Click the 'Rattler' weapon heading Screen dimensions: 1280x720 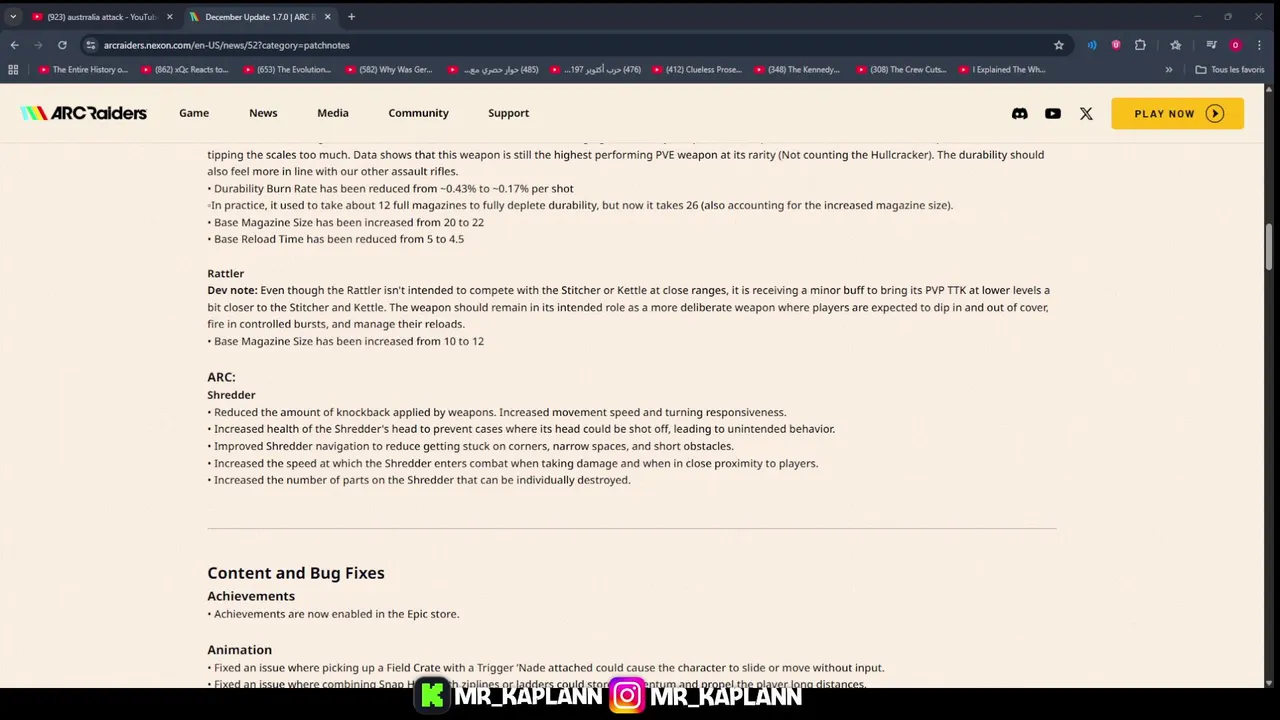225,273
